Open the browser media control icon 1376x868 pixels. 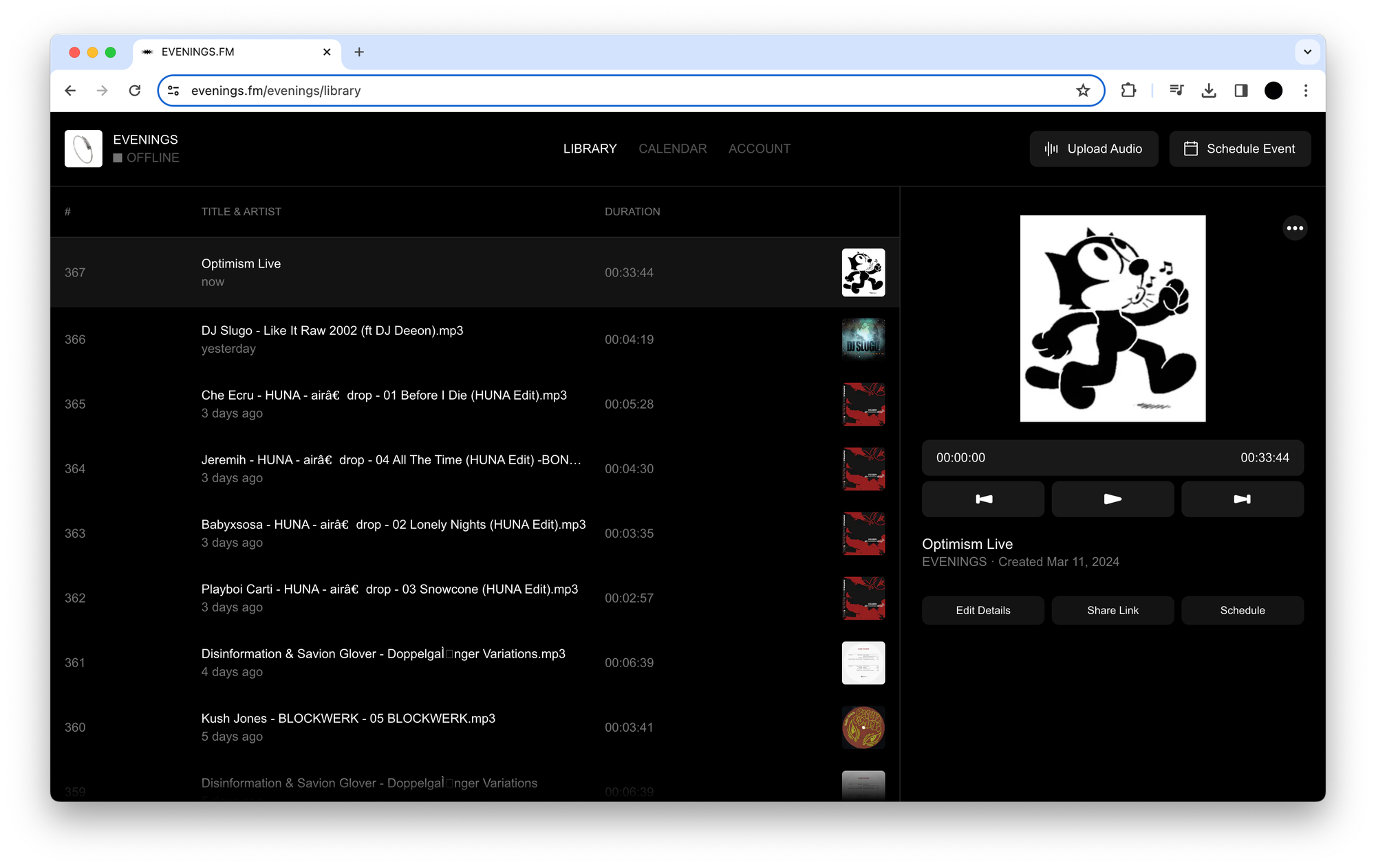click(x=1176, y=91)
